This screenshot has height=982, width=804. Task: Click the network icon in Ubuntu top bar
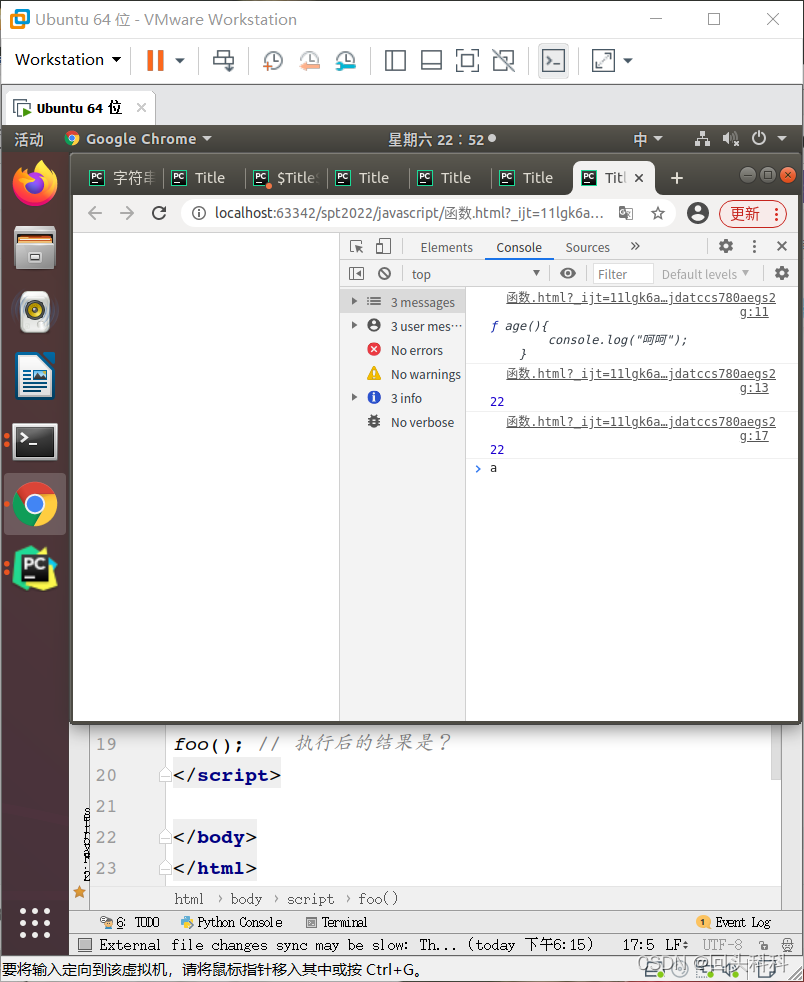pos(702,138)
